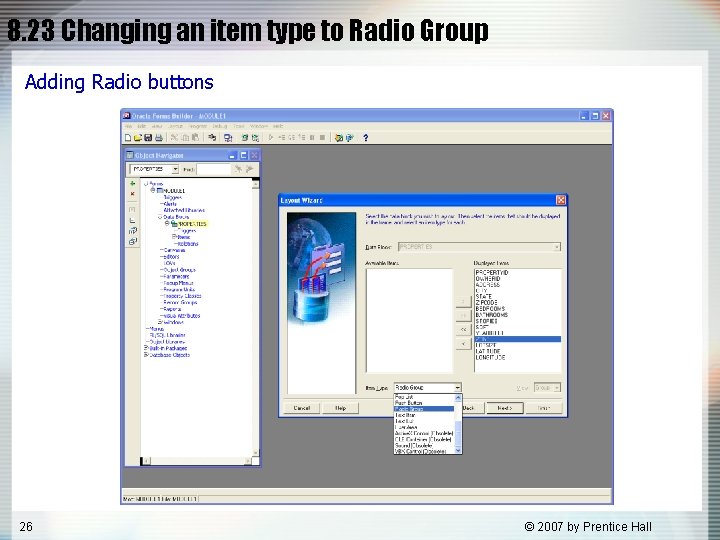This screenshot has height=540, width=720.
Task: Select LONGITUDE in Displayed Items
Action: [x=490, y=357]
